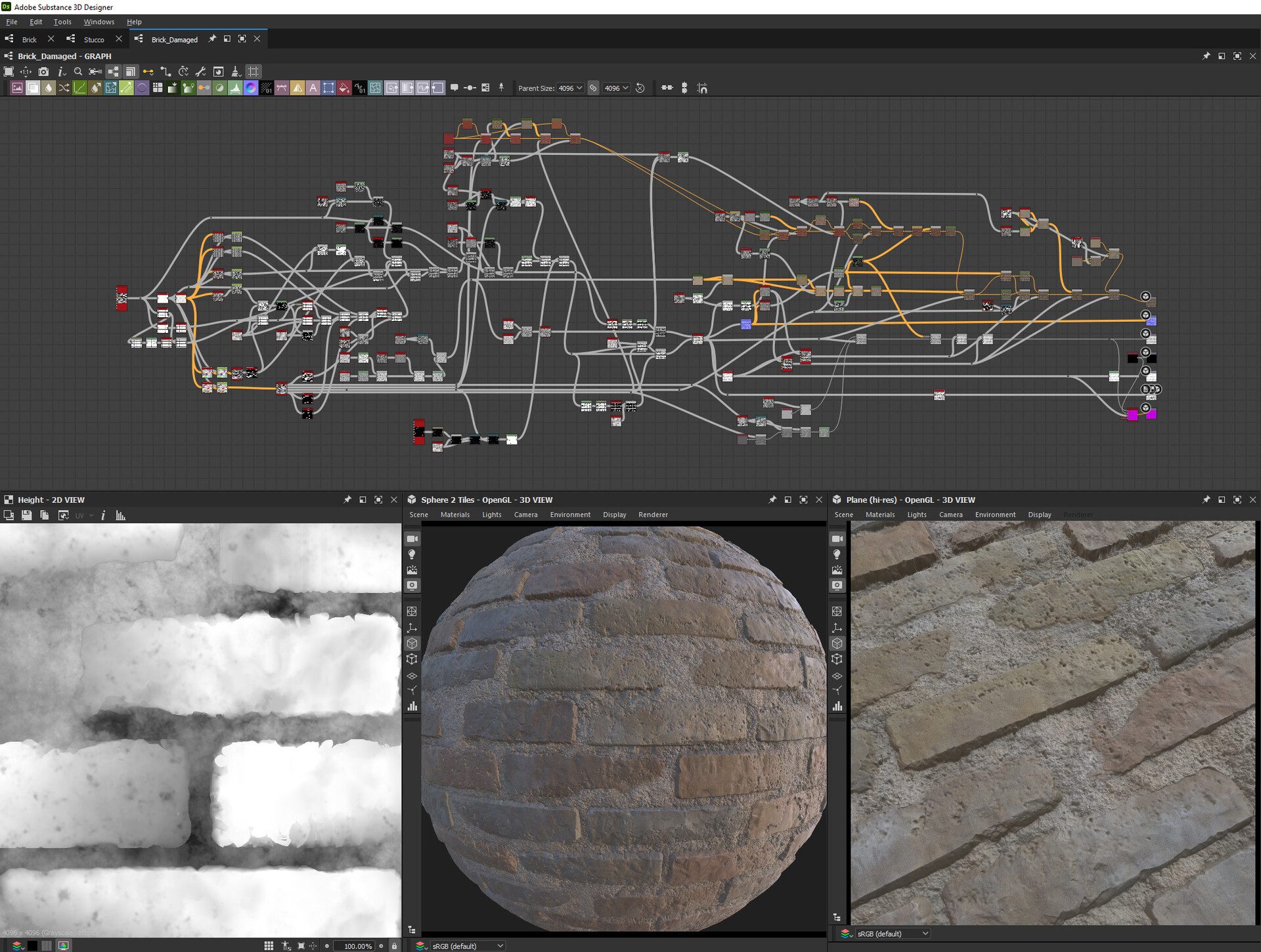Open Scene menu in Plane 3D view
The height and width of the screenshot is (952, 1261).
pos(844,515)
